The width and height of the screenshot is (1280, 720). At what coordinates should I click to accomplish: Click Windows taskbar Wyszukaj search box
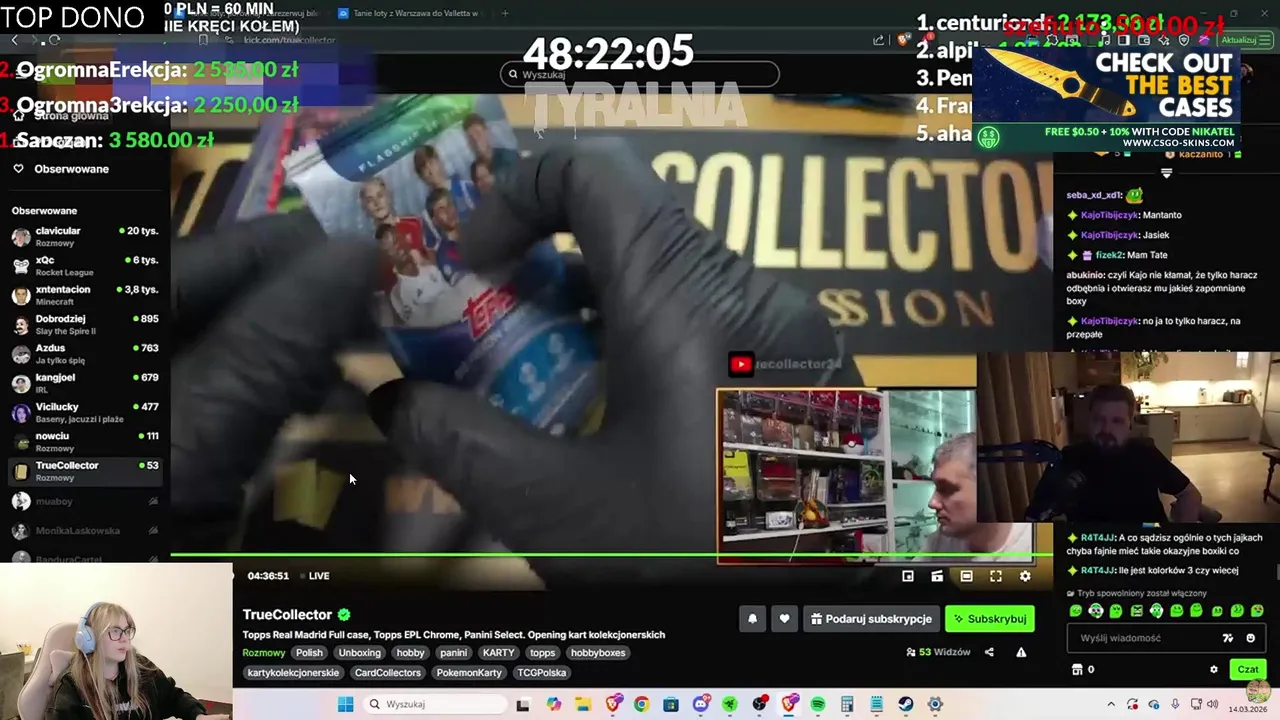435,704
